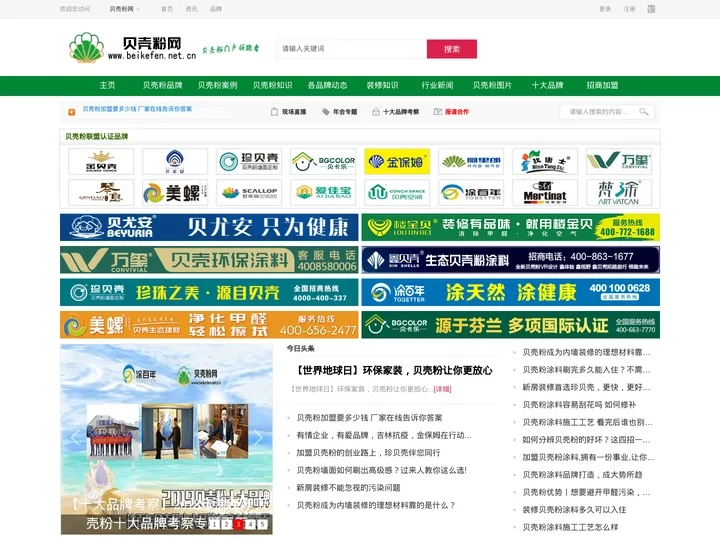Open 各品牌动态 navigation item

point(327,85)
